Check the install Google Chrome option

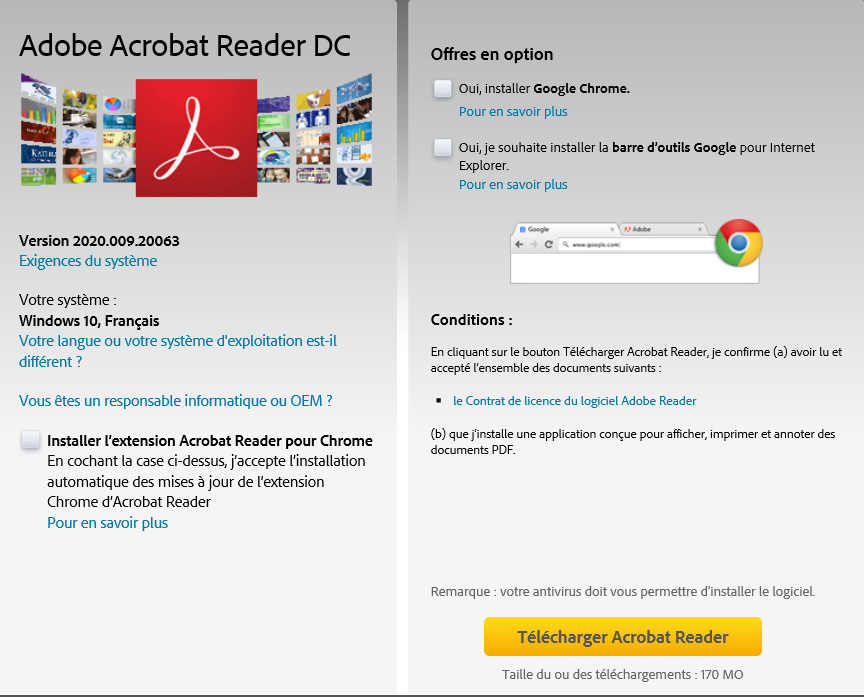[x=442, y=89]
